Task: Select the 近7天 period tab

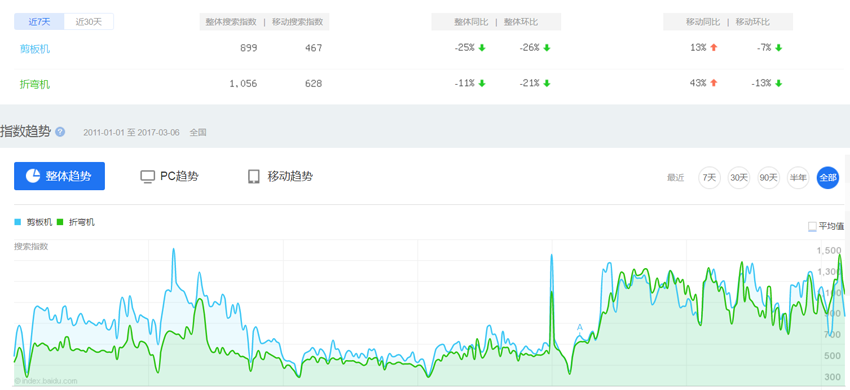Action: coord(39,22)
